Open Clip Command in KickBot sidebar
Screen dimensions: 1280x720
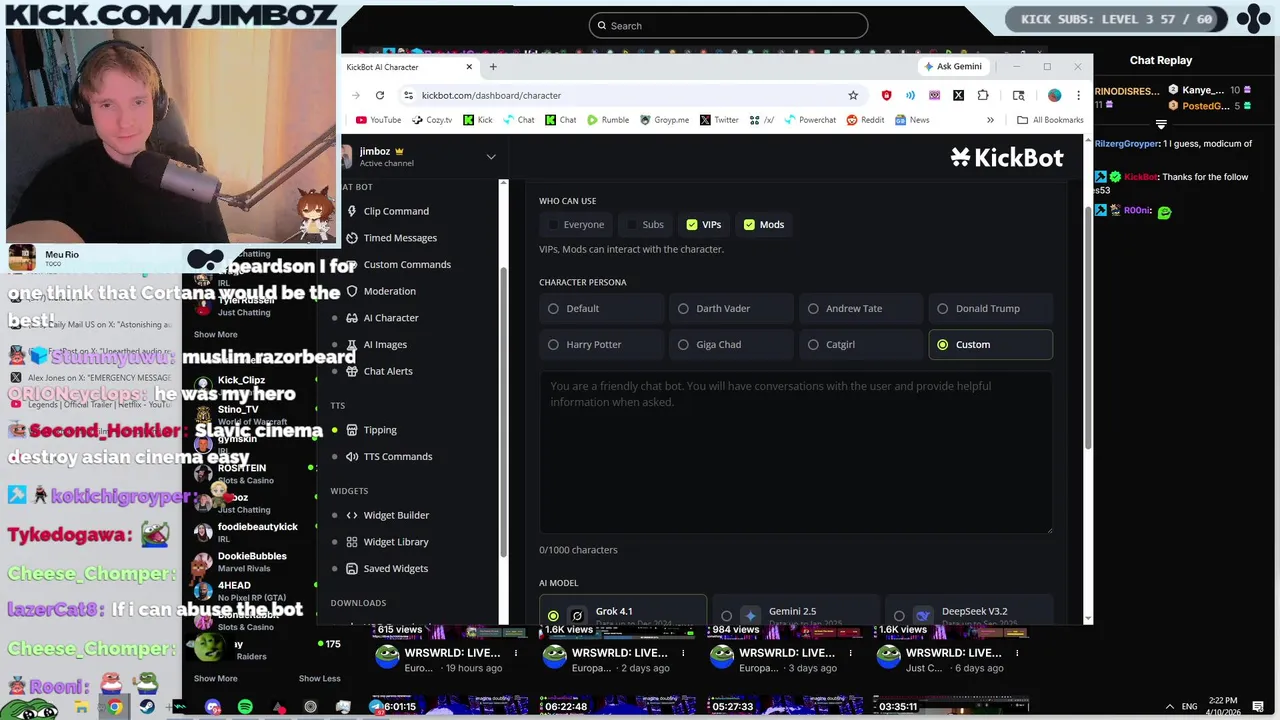pos(396,211)
